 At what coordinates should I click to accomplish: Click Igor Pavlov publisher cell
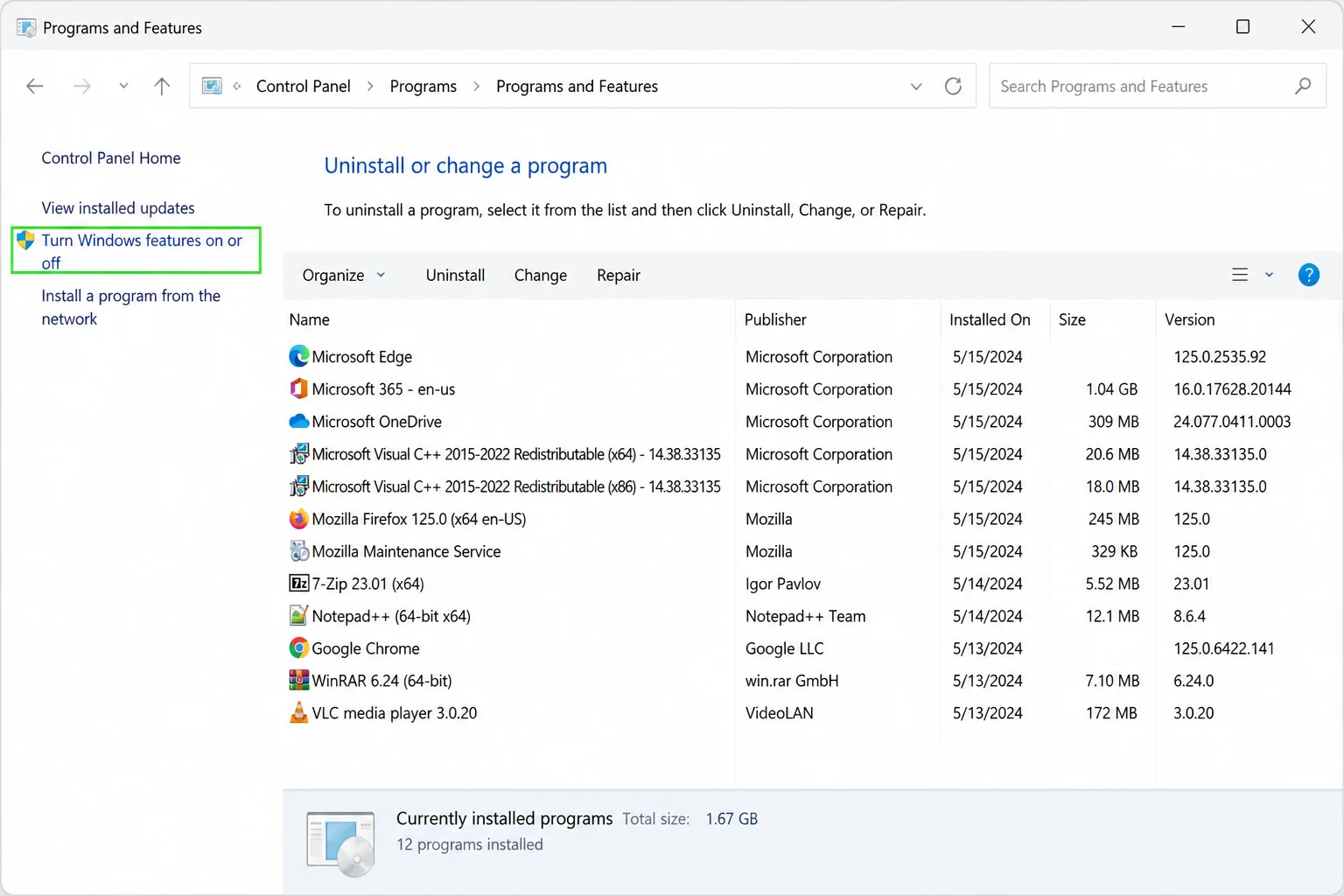point(783,583)
